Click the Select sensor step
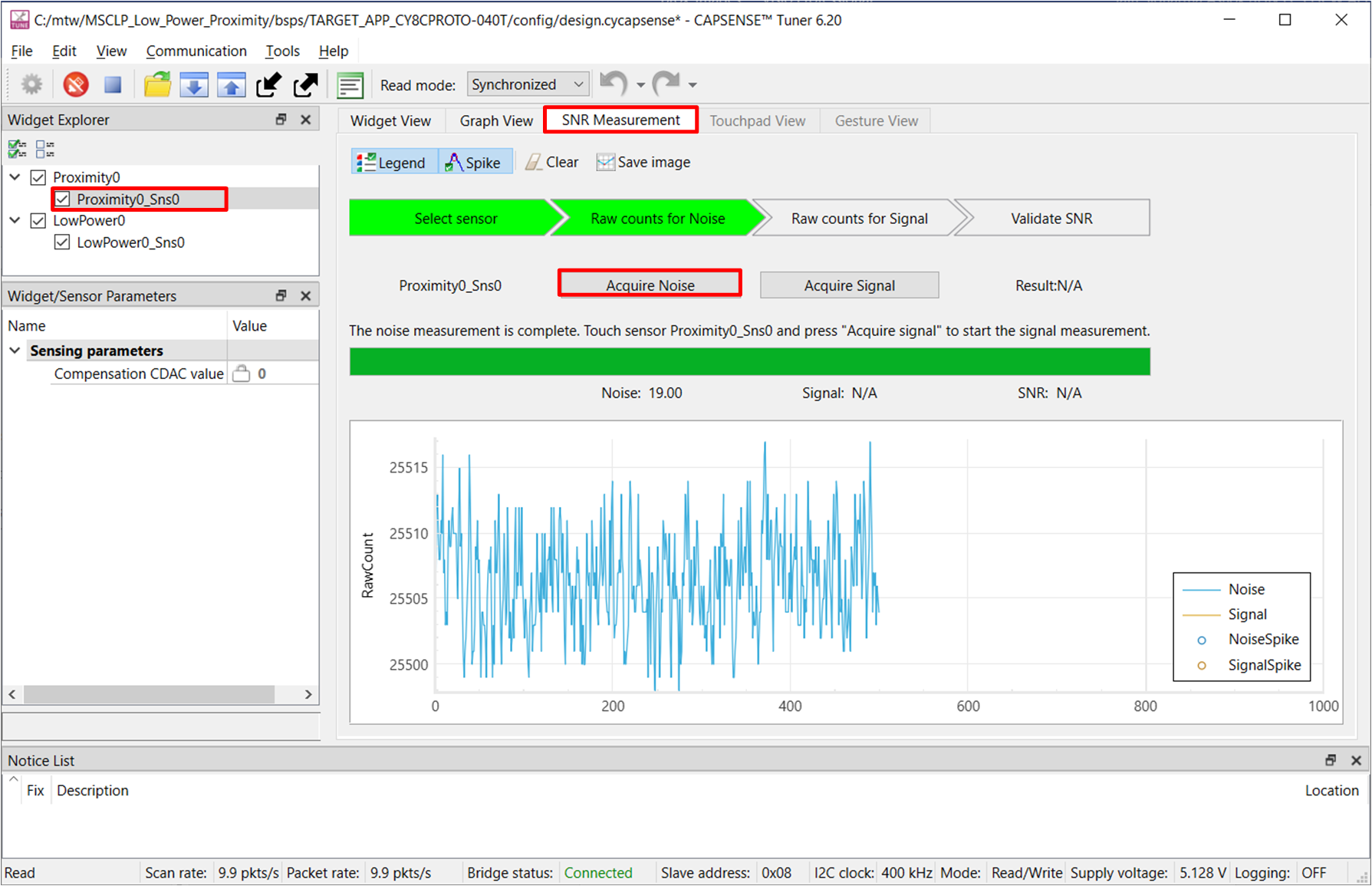The width and height of the screenshot is (1372, 886). coord(456,218)
